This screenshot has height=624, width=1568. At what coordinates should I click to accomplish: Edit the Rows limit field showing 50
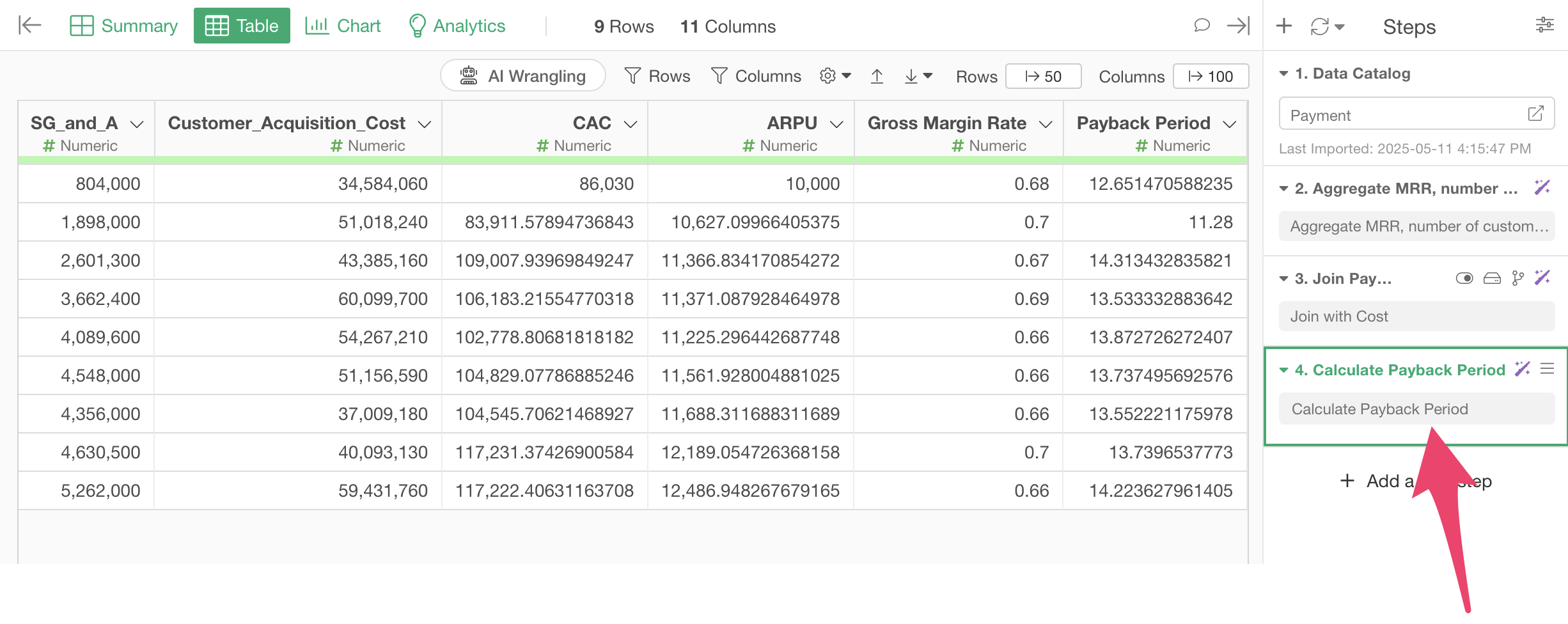pyautogui.click(x=1043, y=76)
